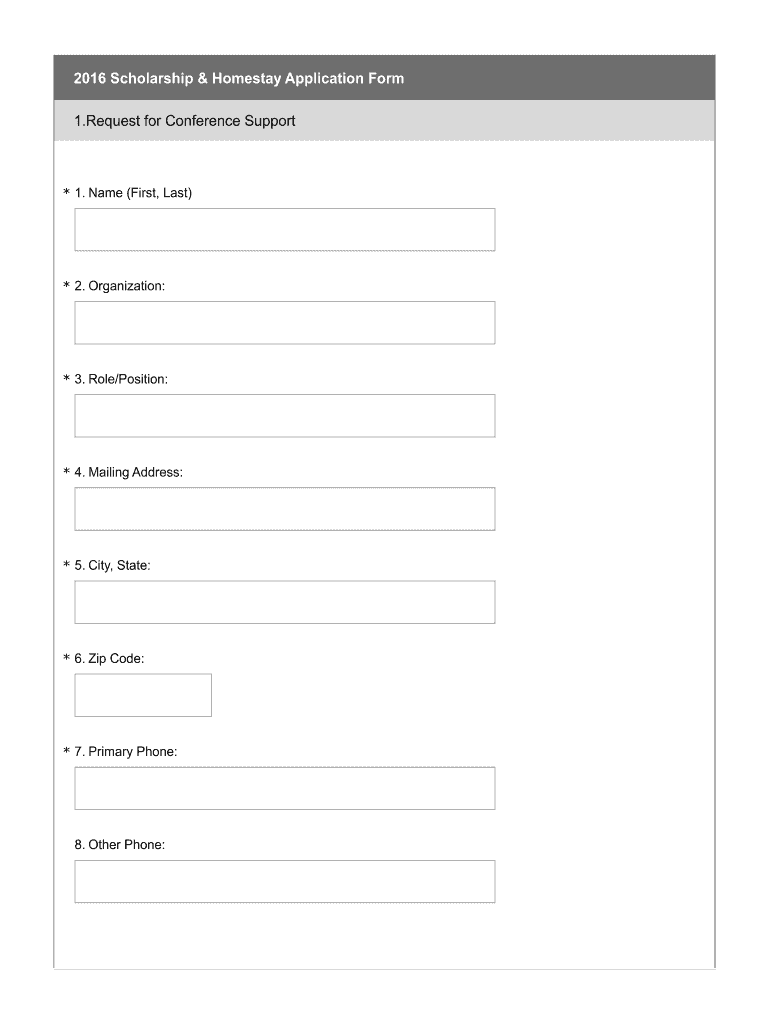The image size is (770, 1024).
Task: Select the Mailing Address text field
Action: click(x=284, y=508)
